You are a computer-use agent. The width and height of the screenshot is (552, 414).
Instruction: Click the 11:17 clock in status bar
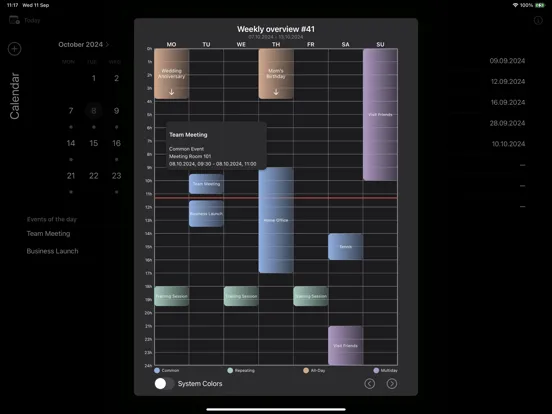click(x=12, y=5)
